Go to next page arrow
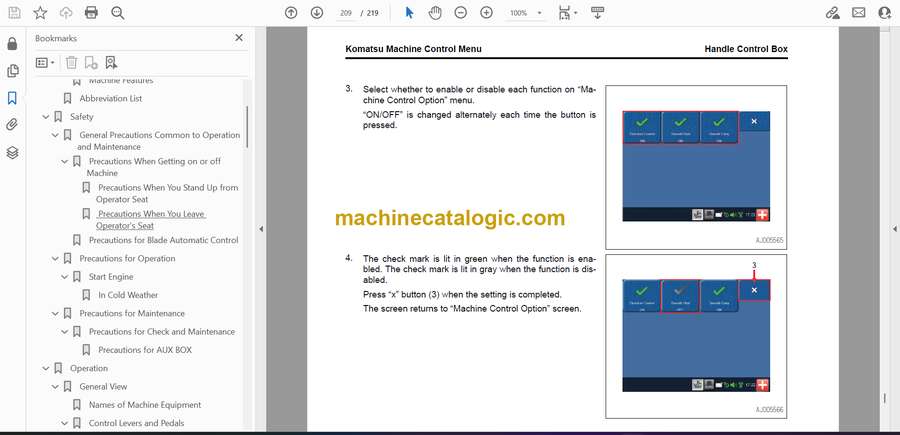Viewport: 900px width, 435px height. (317, 13)
